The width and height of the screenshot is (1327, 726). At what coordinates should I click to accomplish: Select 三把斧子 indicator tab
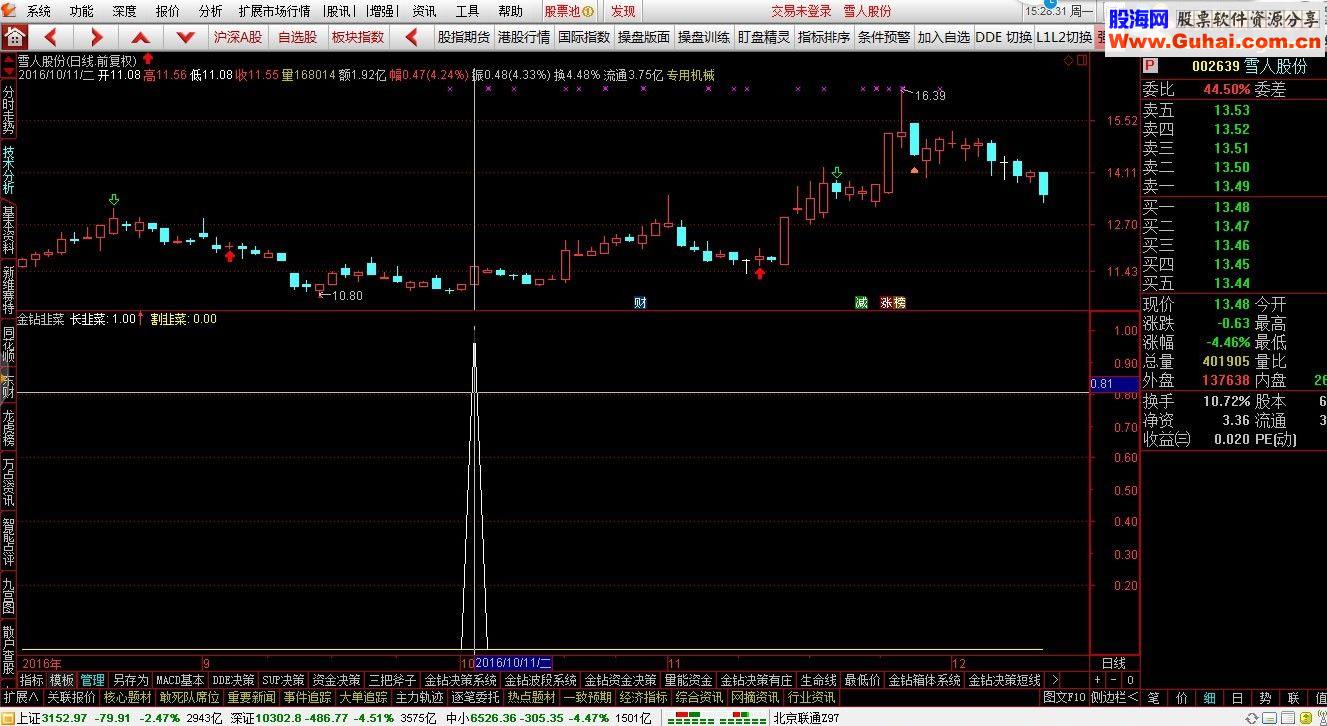392,680
